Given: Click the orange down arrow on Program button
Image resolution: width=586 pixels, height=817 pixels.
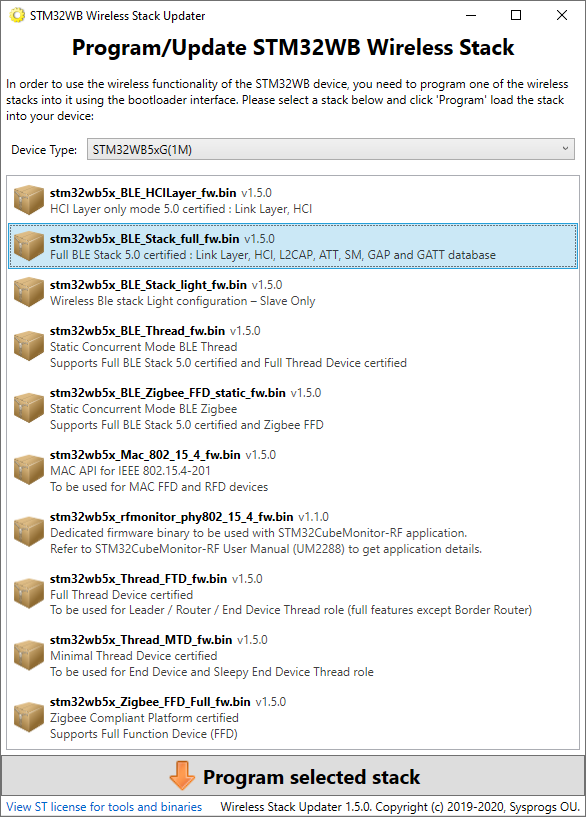Looking at the screenshot, I should tap(182, 776).
